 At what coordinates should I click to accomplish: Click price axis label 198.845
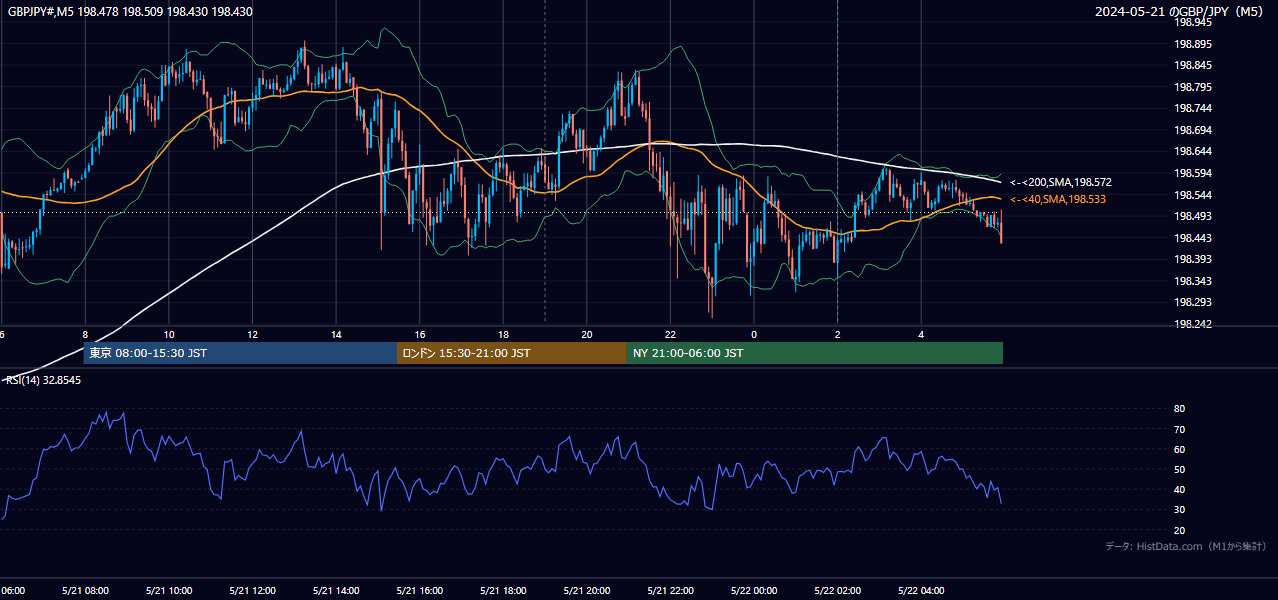1192,66
